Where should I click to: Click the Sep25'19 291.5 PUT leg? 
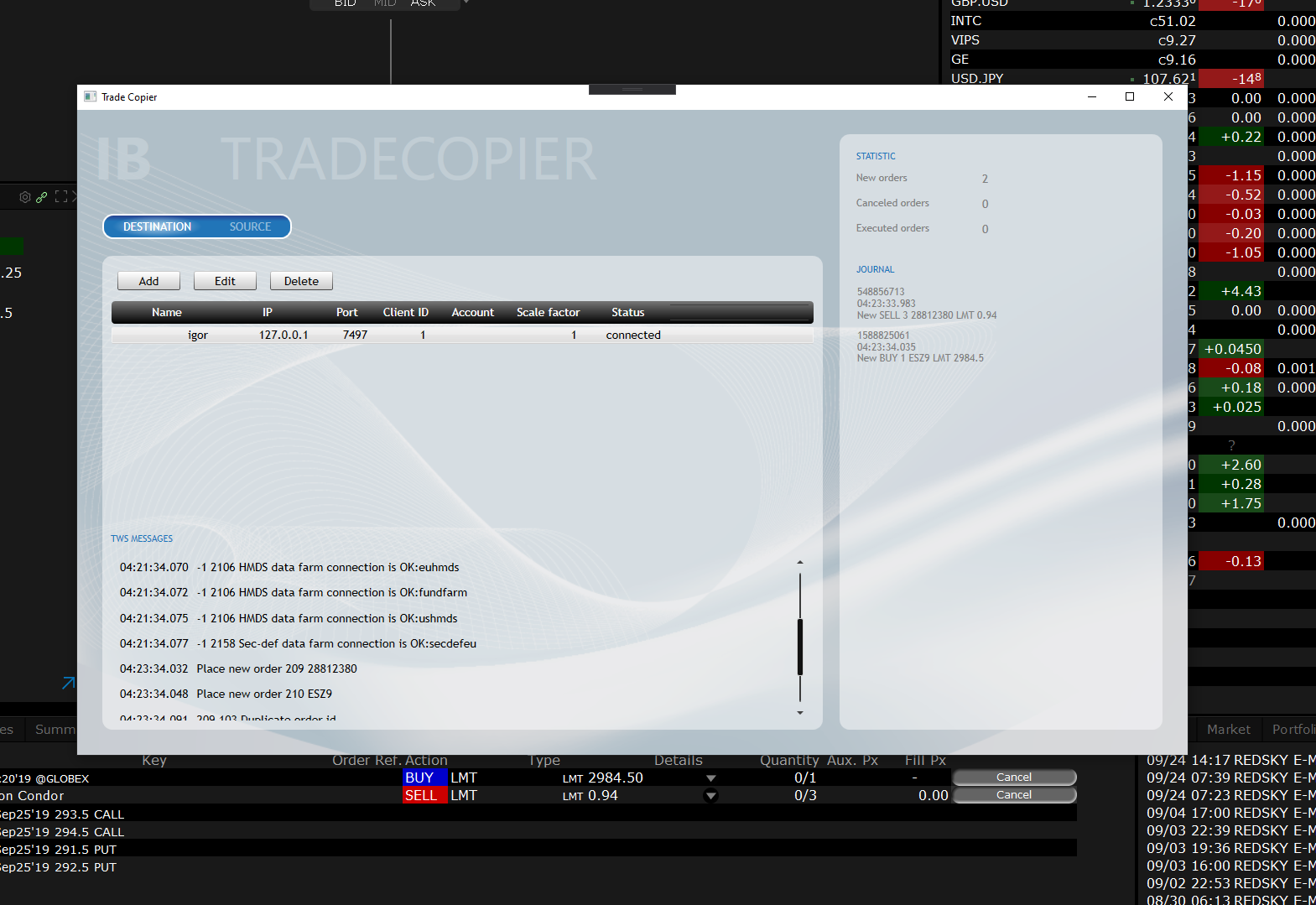[x=59, y=850]
